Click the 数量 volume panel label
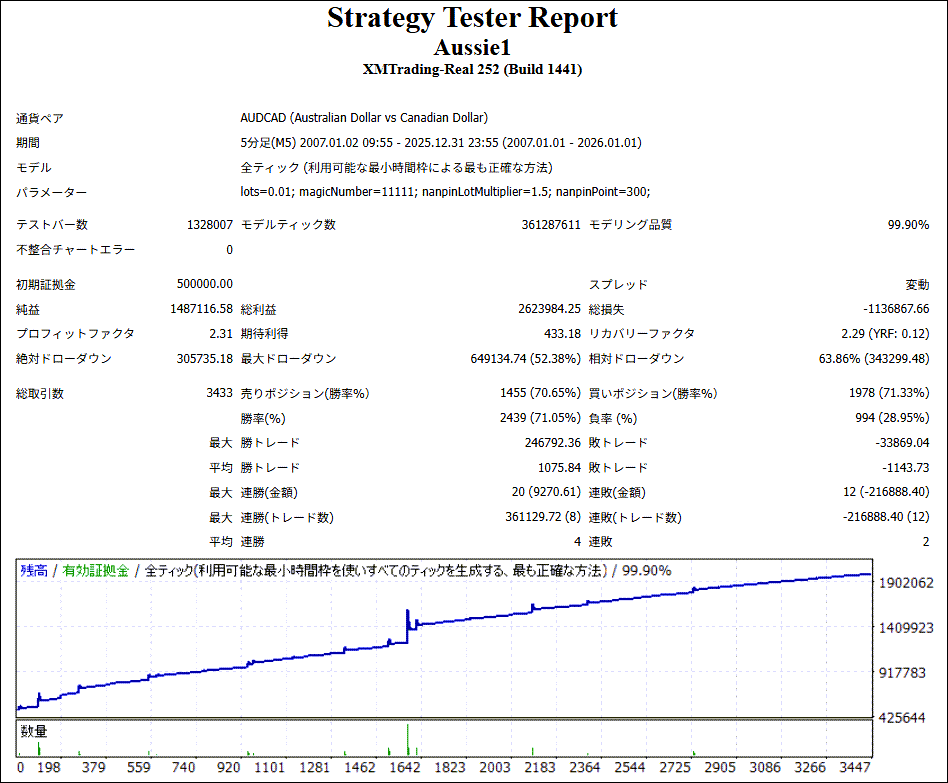This screenshot has height=783, width=948. (x=34, y=732)
